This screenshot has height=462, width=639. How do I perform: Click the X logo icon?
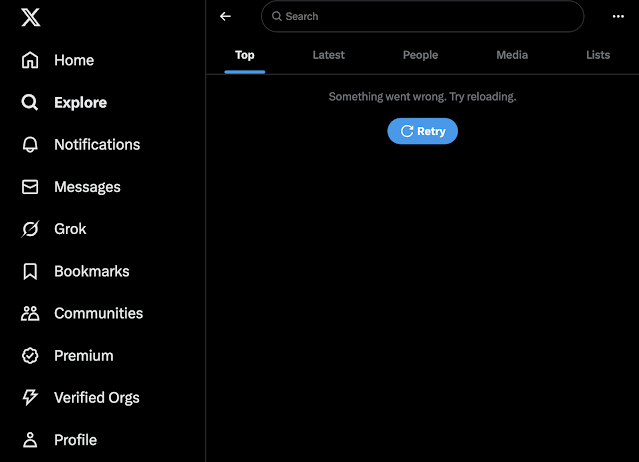click(x=30, y=17)
